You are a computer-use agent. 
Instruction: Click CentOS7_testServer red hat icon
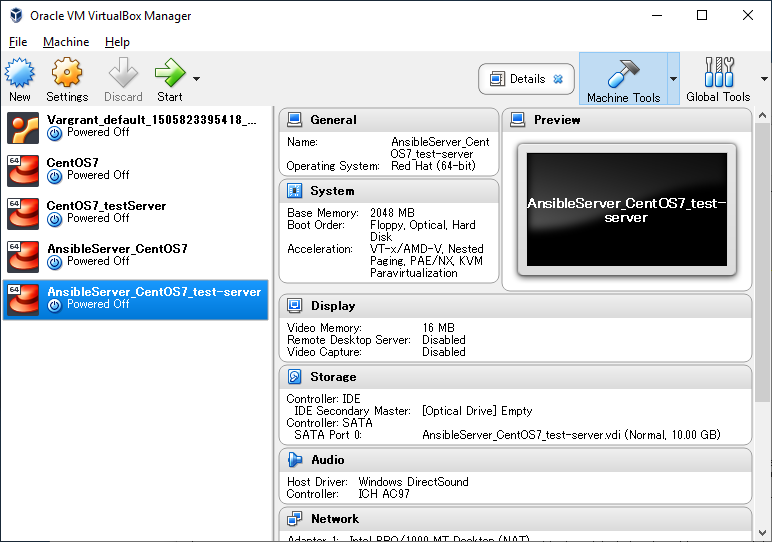point(23,214)
